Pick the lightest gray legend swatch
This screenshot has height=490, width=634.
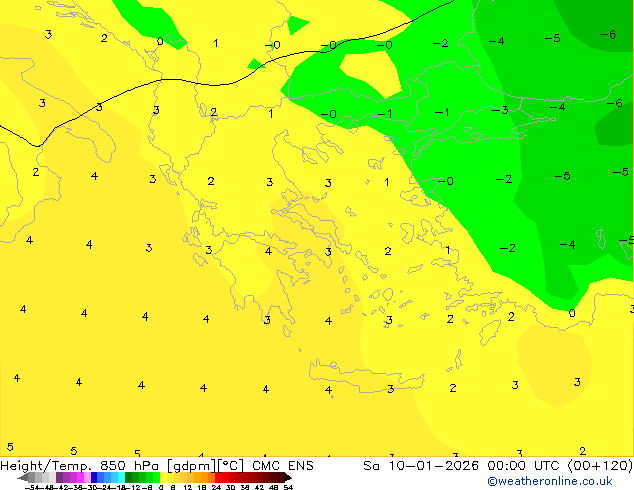(x=52, y=477)
